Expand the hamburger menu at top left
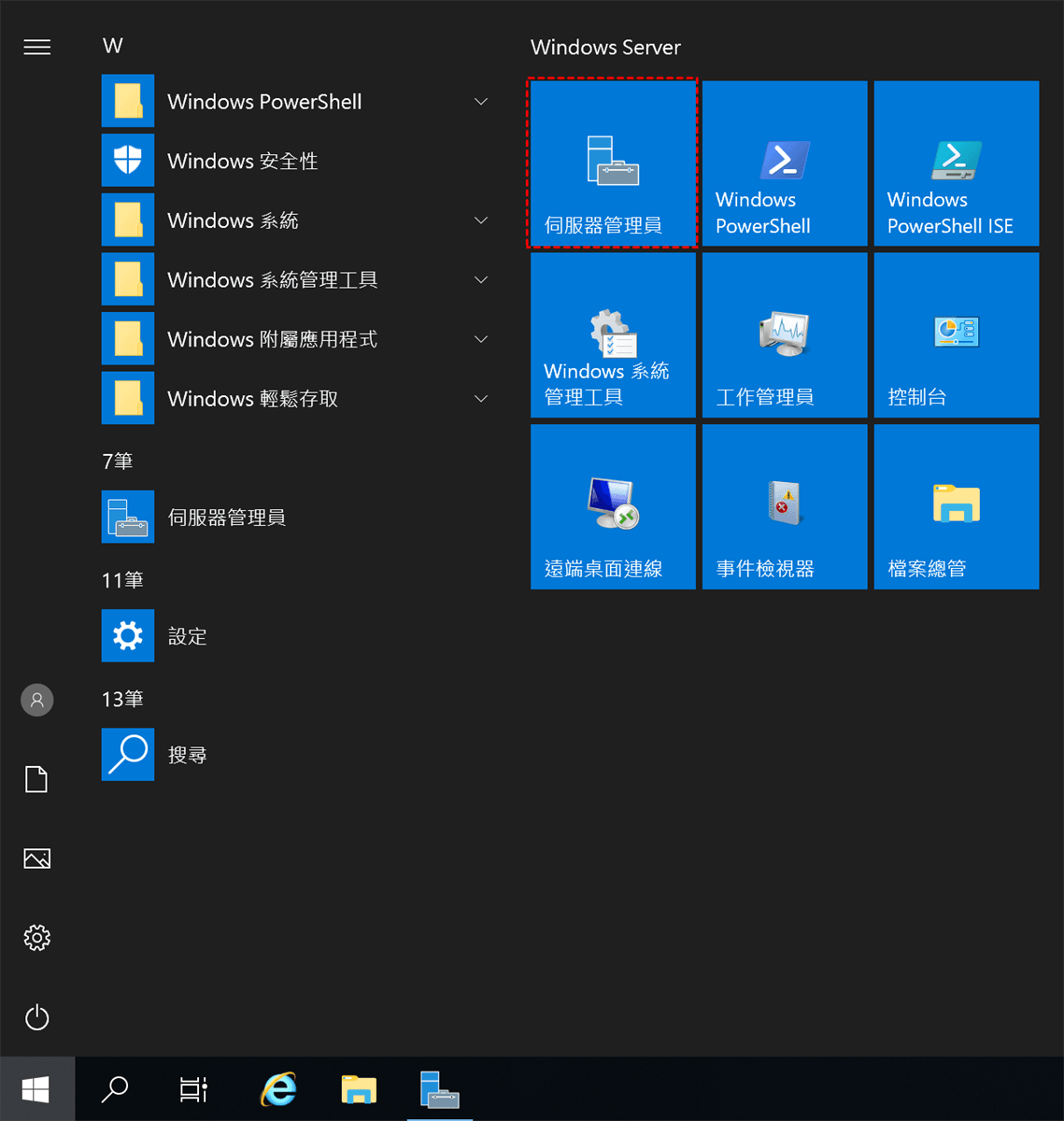The height and width of the screenshot is (1121, 1064). pyautogui.click(x=37, y=47)
